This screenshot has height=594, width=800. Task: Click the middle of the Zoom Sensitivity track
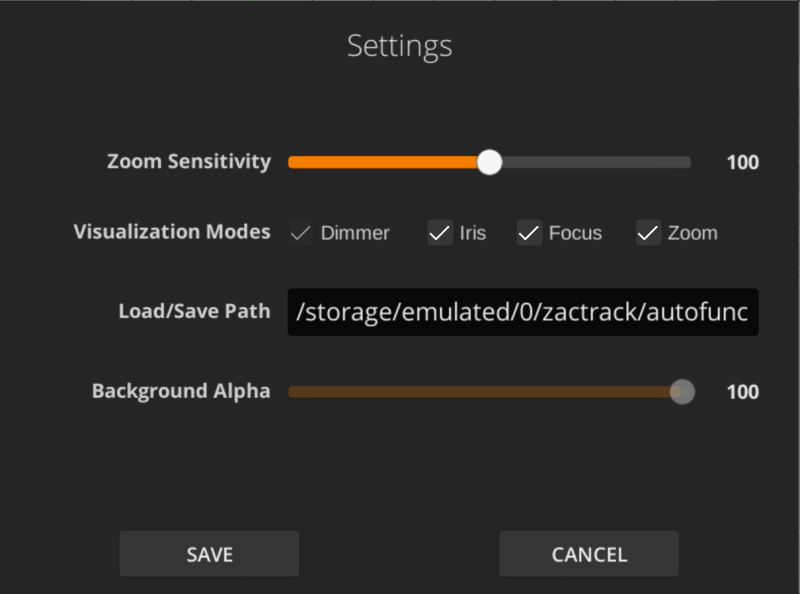(x=489, y=161)
